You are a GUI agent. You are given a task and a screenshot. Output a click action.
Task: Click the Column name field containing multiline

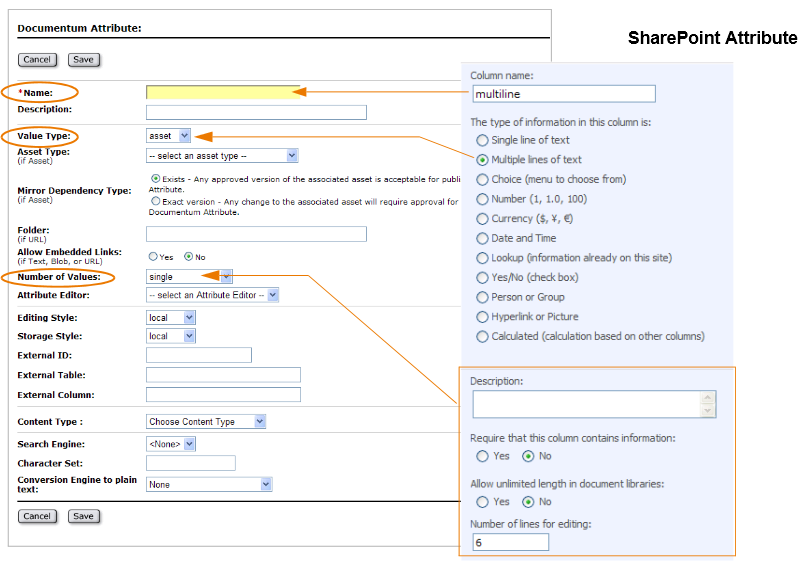point(564,94)
